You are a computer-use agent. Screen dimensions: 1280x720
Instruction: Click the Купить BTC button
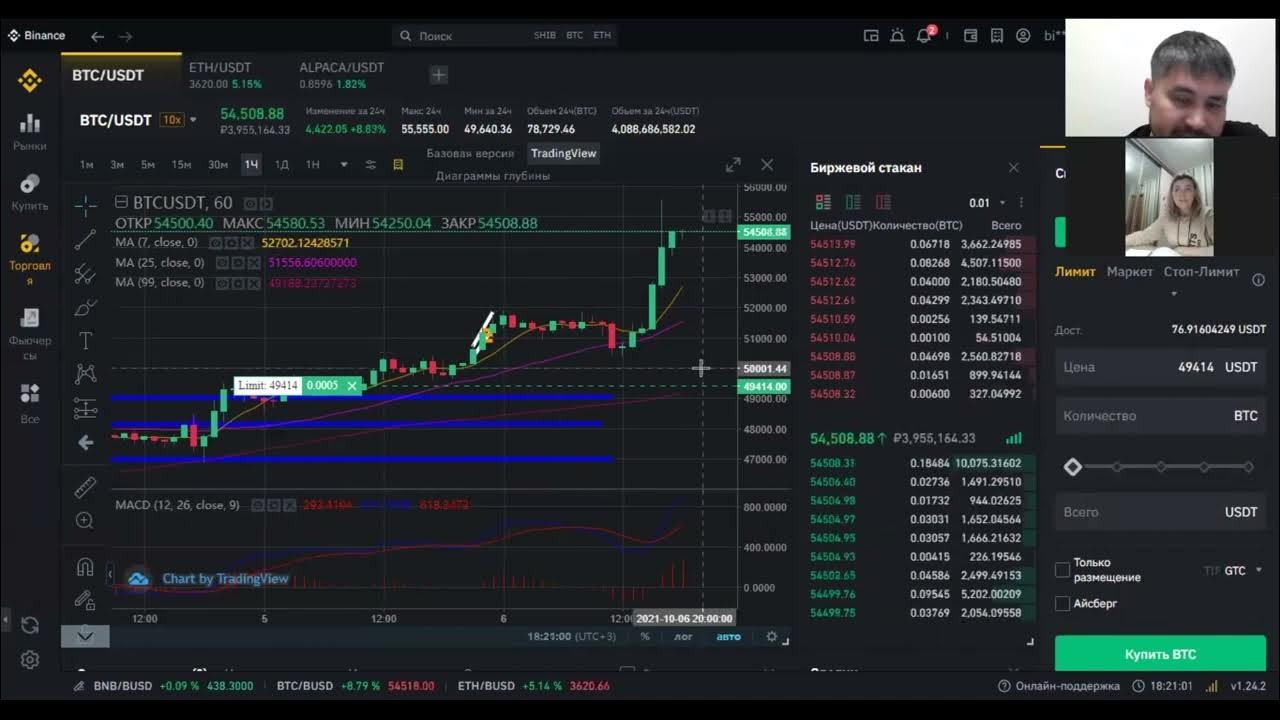click(1160, 654)
